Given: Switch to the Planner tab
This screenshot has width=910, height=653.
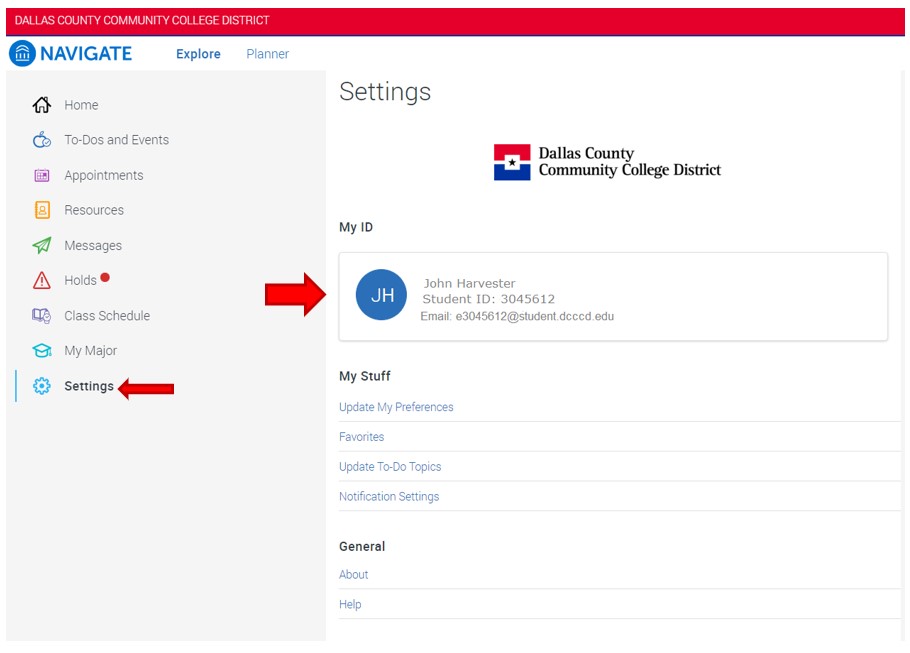Looking at the screenshot, I should [x=267, y=54].
